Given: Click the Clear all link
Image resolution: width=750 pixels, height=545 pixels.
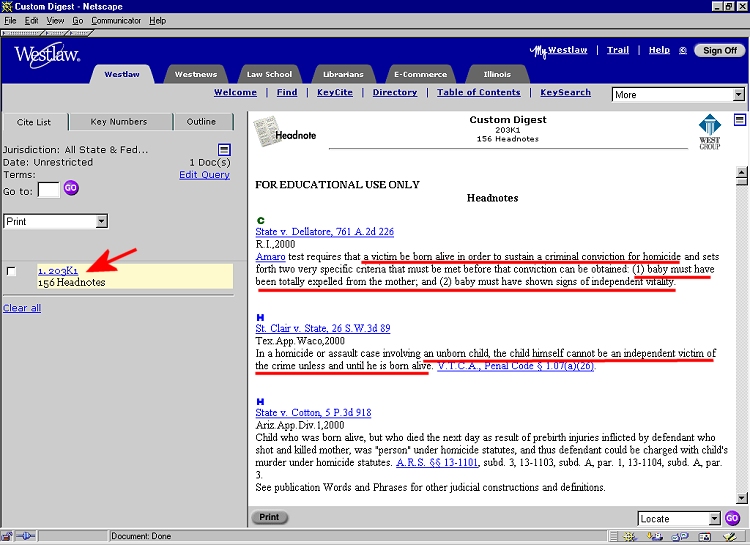Looking at the screenshot, I should (22, 308).
